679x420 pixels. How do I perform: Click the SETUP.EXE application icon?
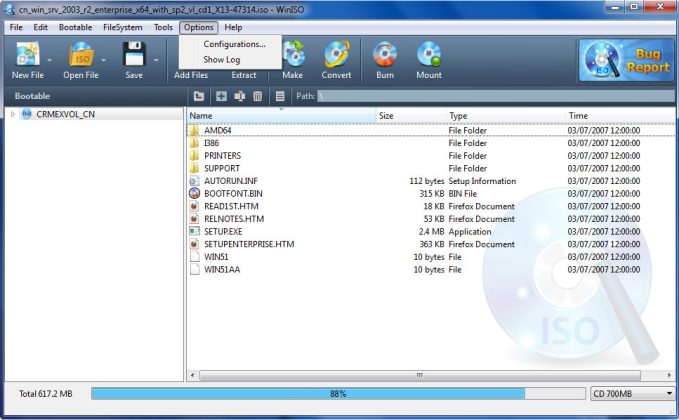pos(194,231)
